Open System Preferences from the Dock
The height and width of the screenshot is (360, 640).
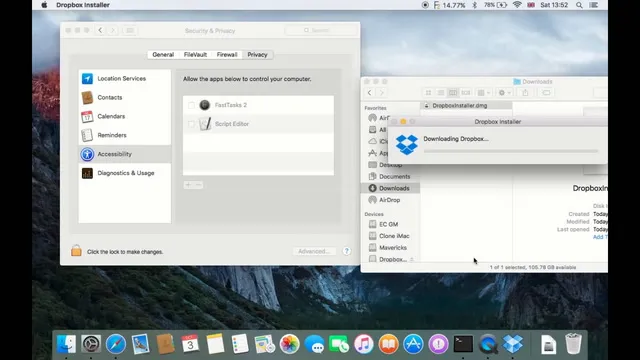[91, 344]
